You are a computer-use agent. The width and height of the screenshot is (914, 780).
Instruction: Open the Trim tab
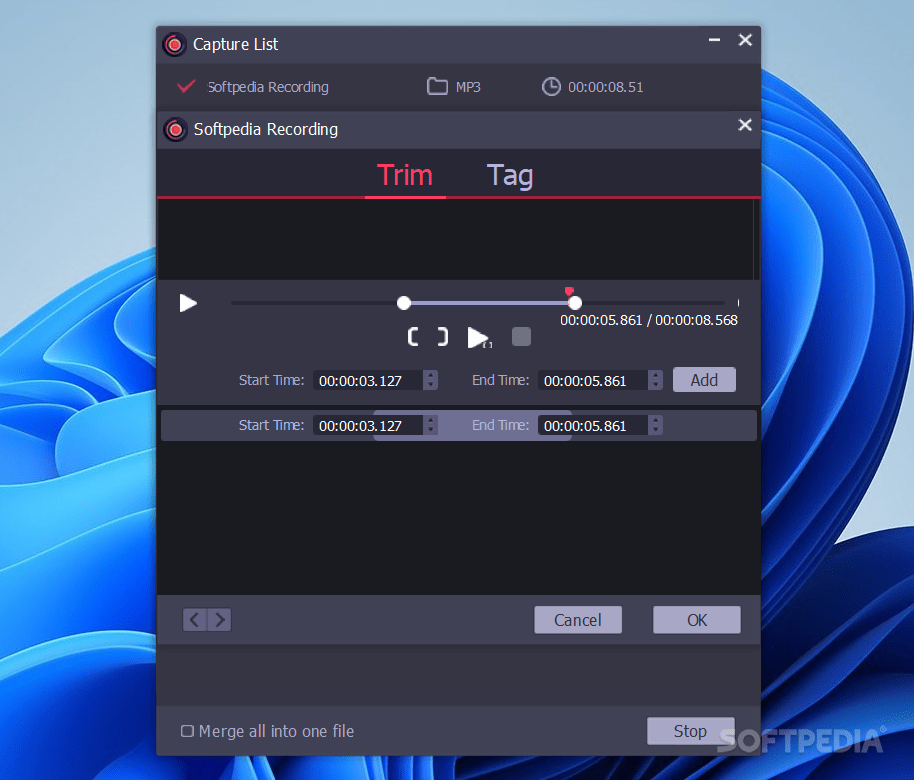coord(404,175)
